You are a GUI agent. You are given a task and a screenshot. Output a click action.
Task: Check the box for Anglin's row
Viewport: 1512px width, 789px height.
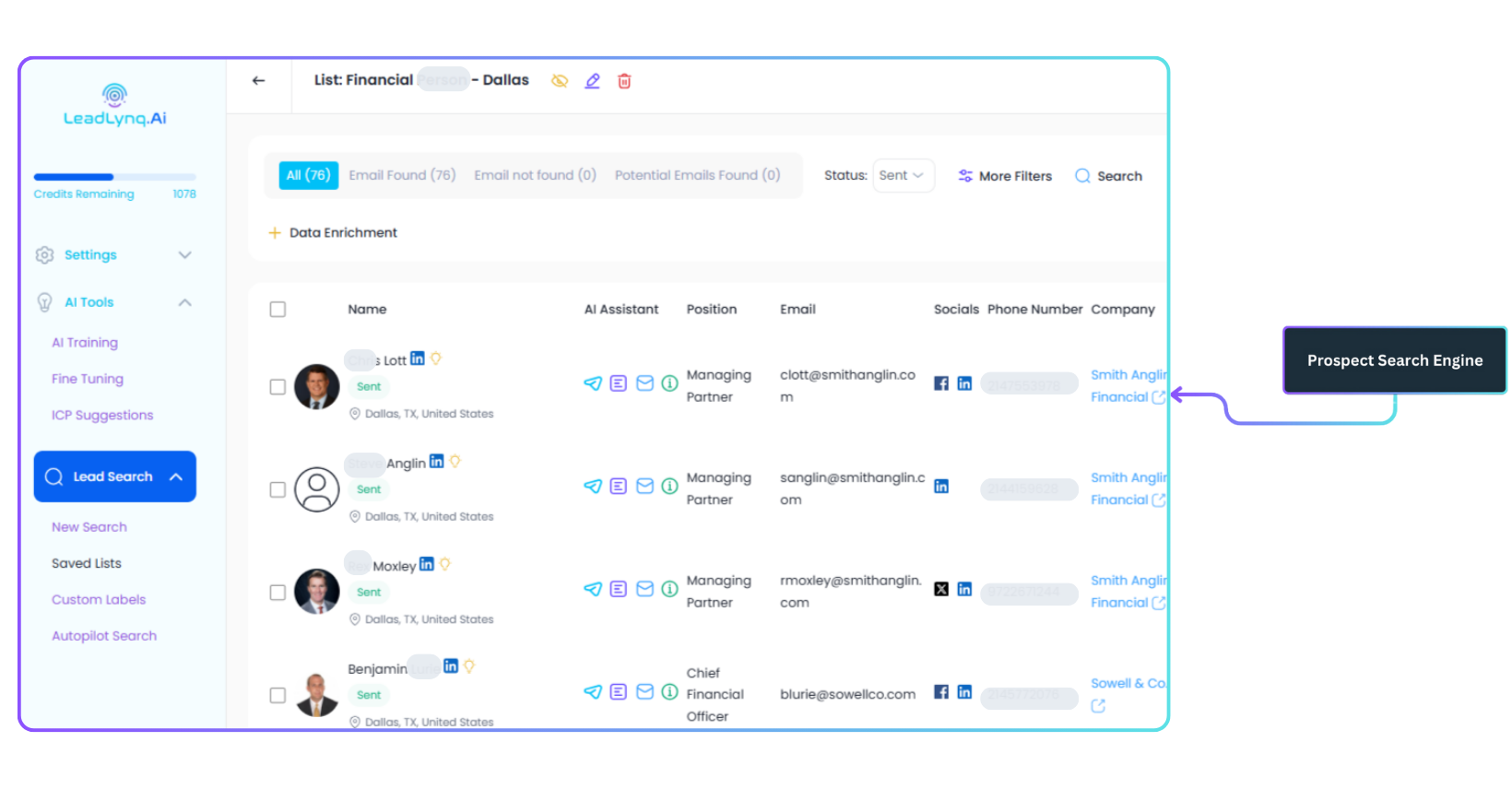(x=278, y=489)
